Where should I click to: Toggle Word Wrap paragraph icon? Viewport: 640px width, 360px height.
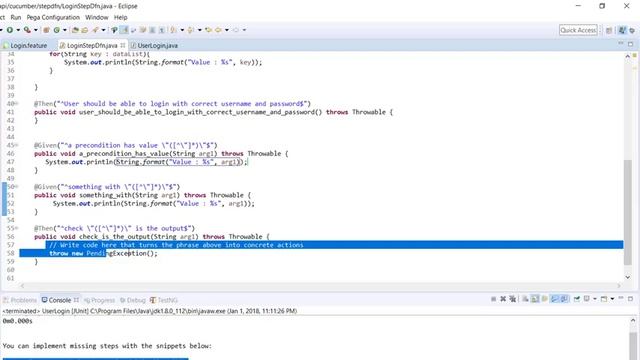pyautogui.click(x=114, y=30)
